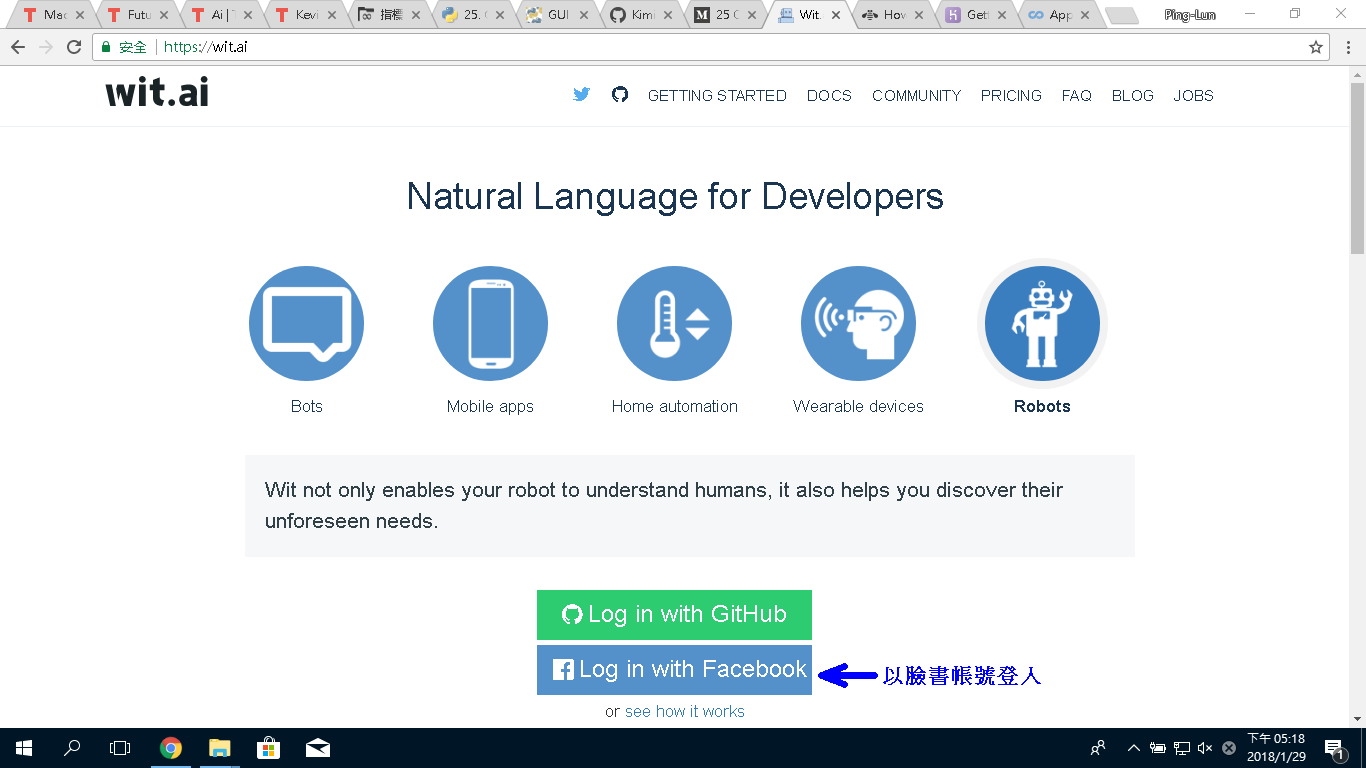Click the muted volume icon in the tray
The height and width of the screenshot is (768, 1366).
[x=1205, y=748]
